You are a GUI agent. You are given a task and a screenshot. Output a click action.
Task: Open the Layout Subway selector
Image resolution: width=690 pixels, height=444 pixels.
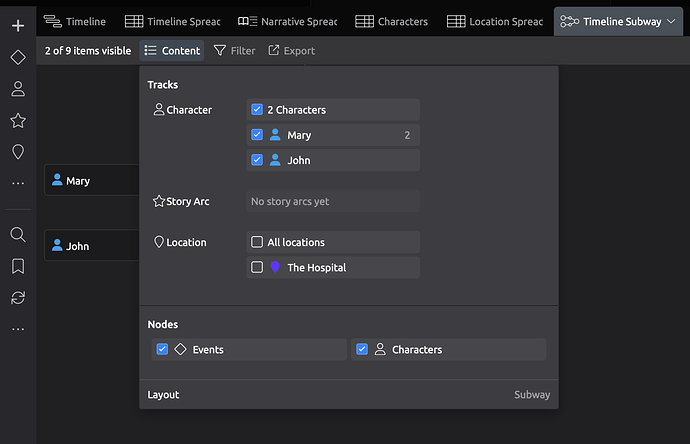(x=531, y=395)
